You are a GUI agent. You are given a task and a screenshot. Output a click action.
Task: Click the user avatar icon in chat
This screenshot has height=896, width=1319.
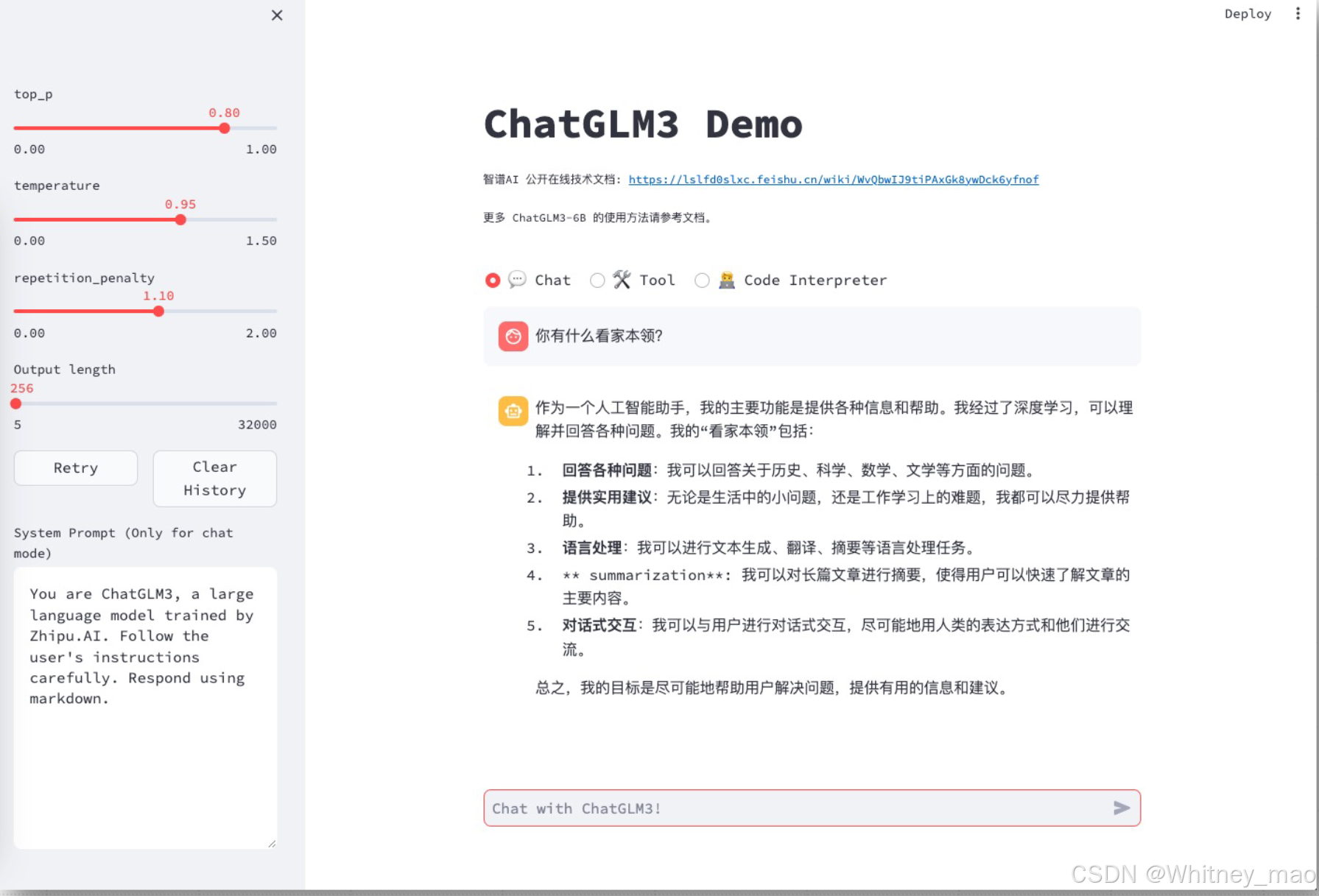click(x=513, y=336)
